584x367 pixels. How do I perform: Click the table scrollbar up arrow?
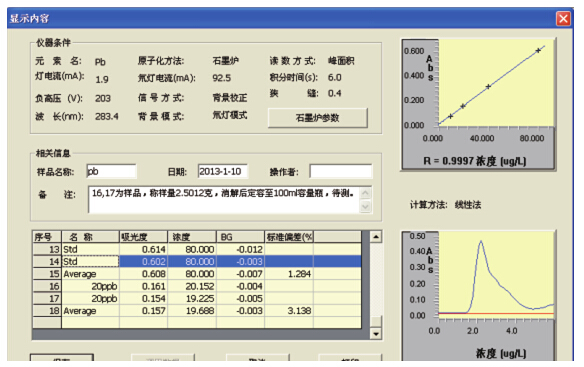coord(376,237)
